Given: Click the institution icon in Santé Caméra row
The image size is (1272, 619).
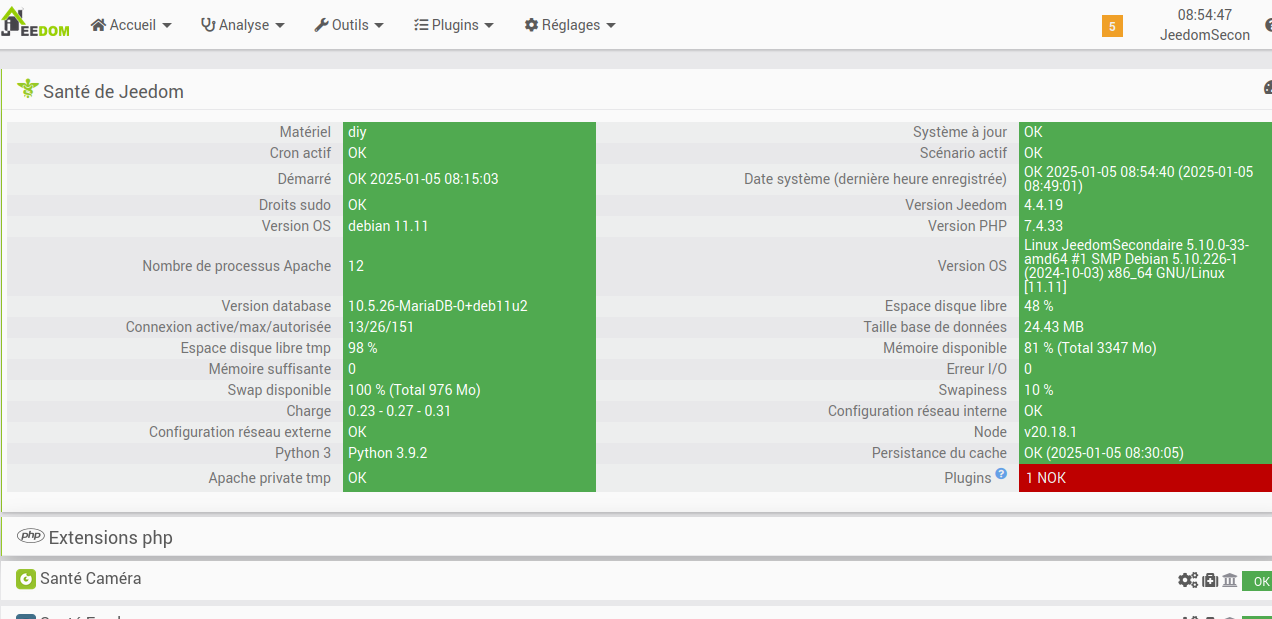Looking at the screenshot, I should [x=1230, y=580].
